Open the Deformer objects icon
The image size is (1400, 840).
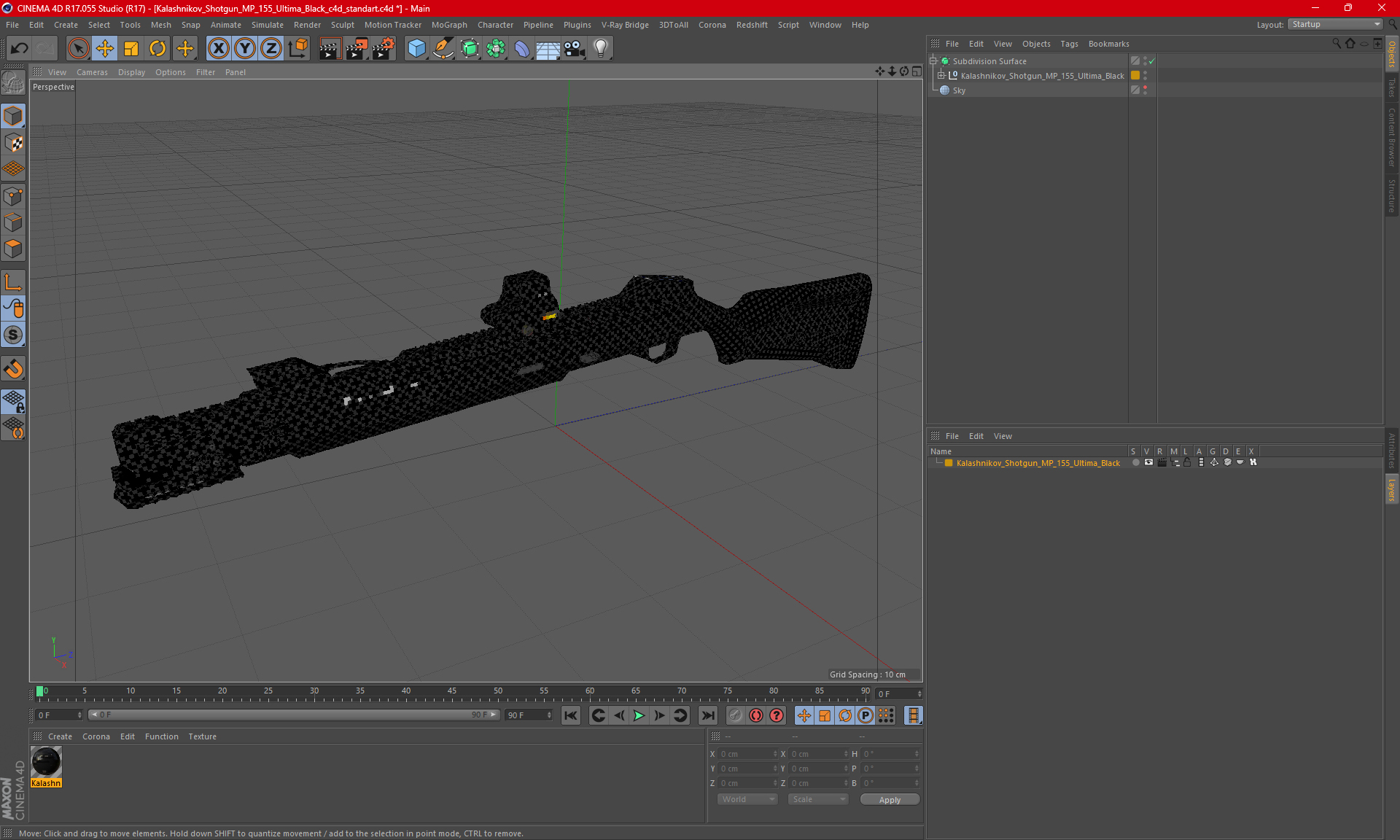tap(522, 49)
